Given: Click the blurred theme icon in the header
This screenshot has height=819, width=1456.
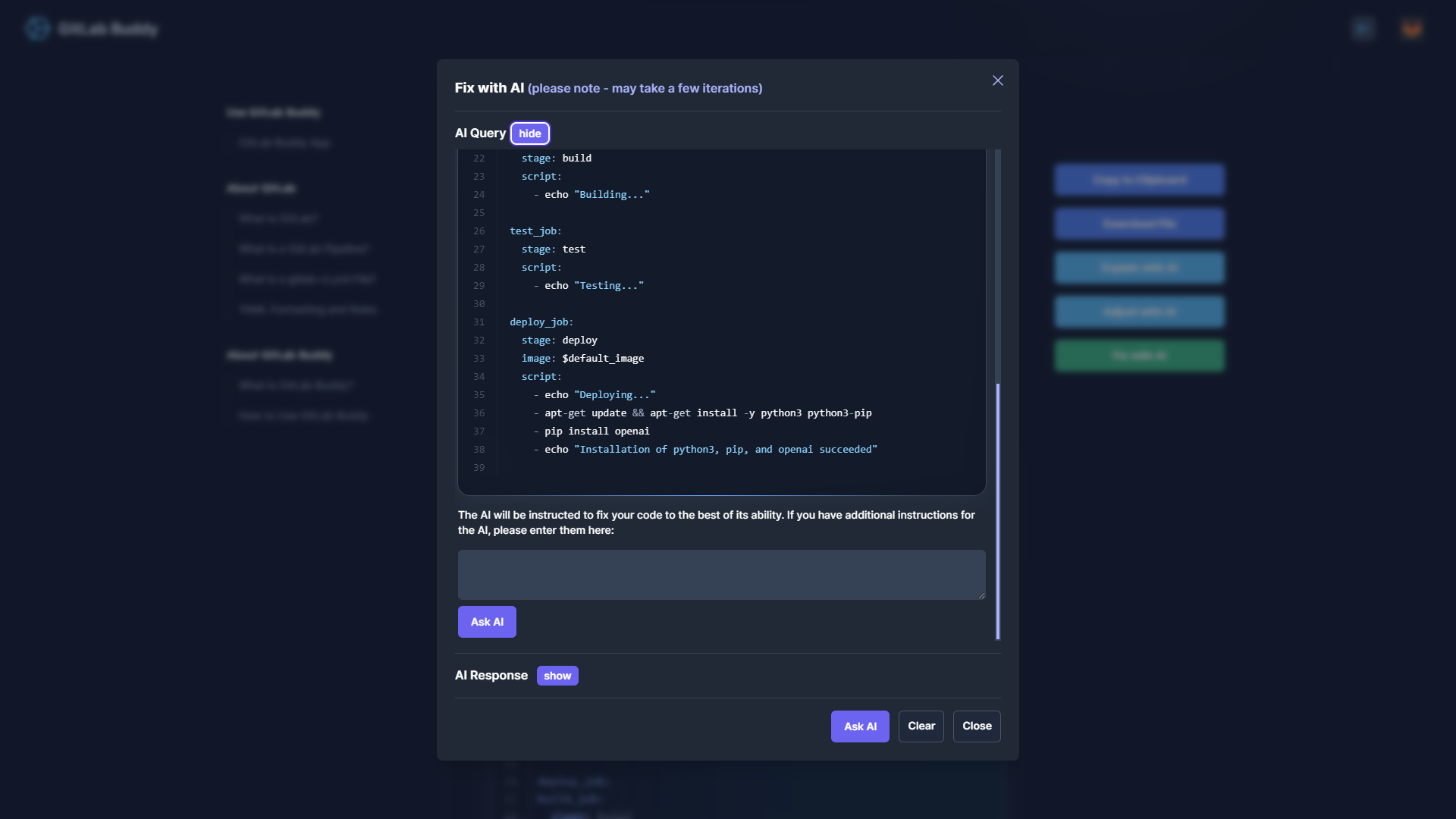Looking at the screenshot, I should coord(1363,29).
